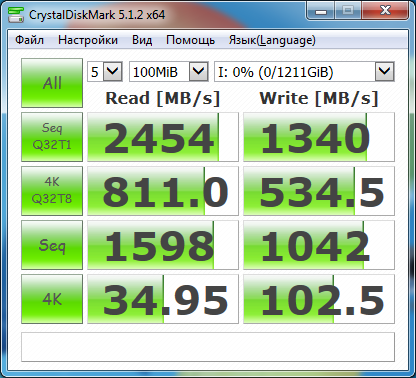416x378 pixels.
Task: Open the Язык(Language) menu
Action: point(272,40)
